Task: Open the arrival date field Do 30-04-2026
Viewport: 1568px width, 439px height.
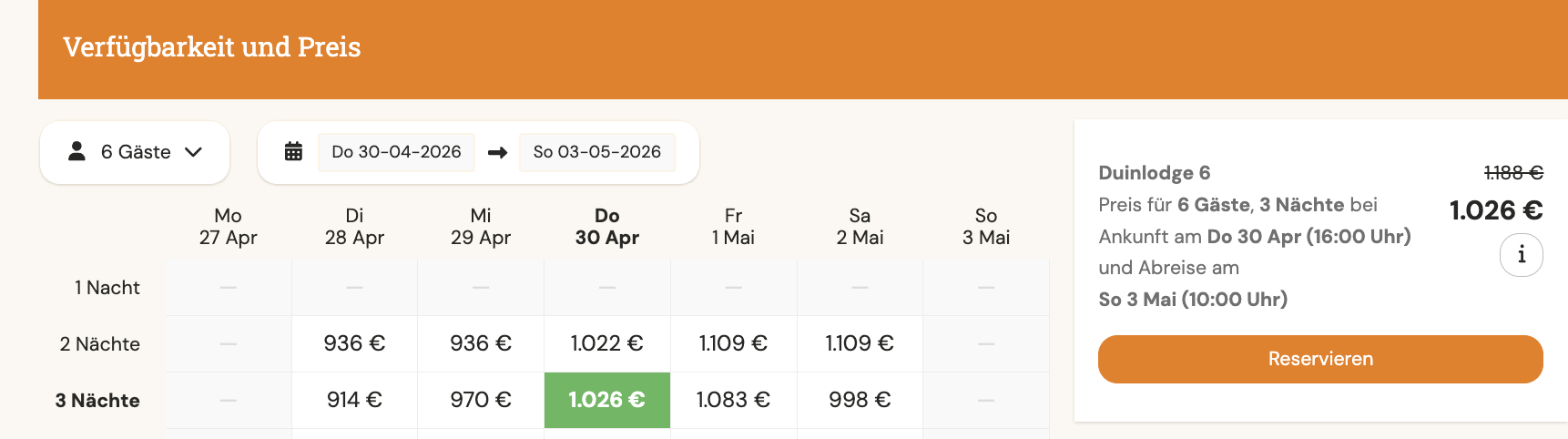Action: pos(396,152)
